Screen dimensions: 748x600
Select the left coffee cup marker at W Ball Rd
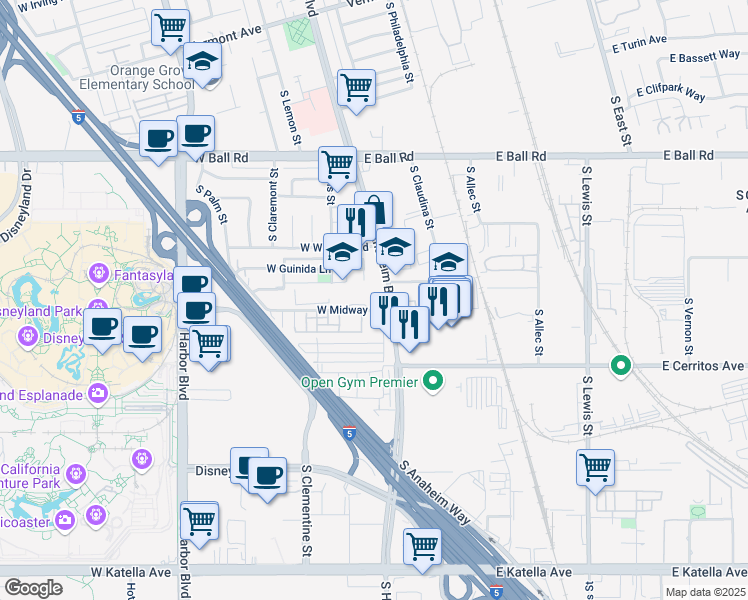[158, 141]
